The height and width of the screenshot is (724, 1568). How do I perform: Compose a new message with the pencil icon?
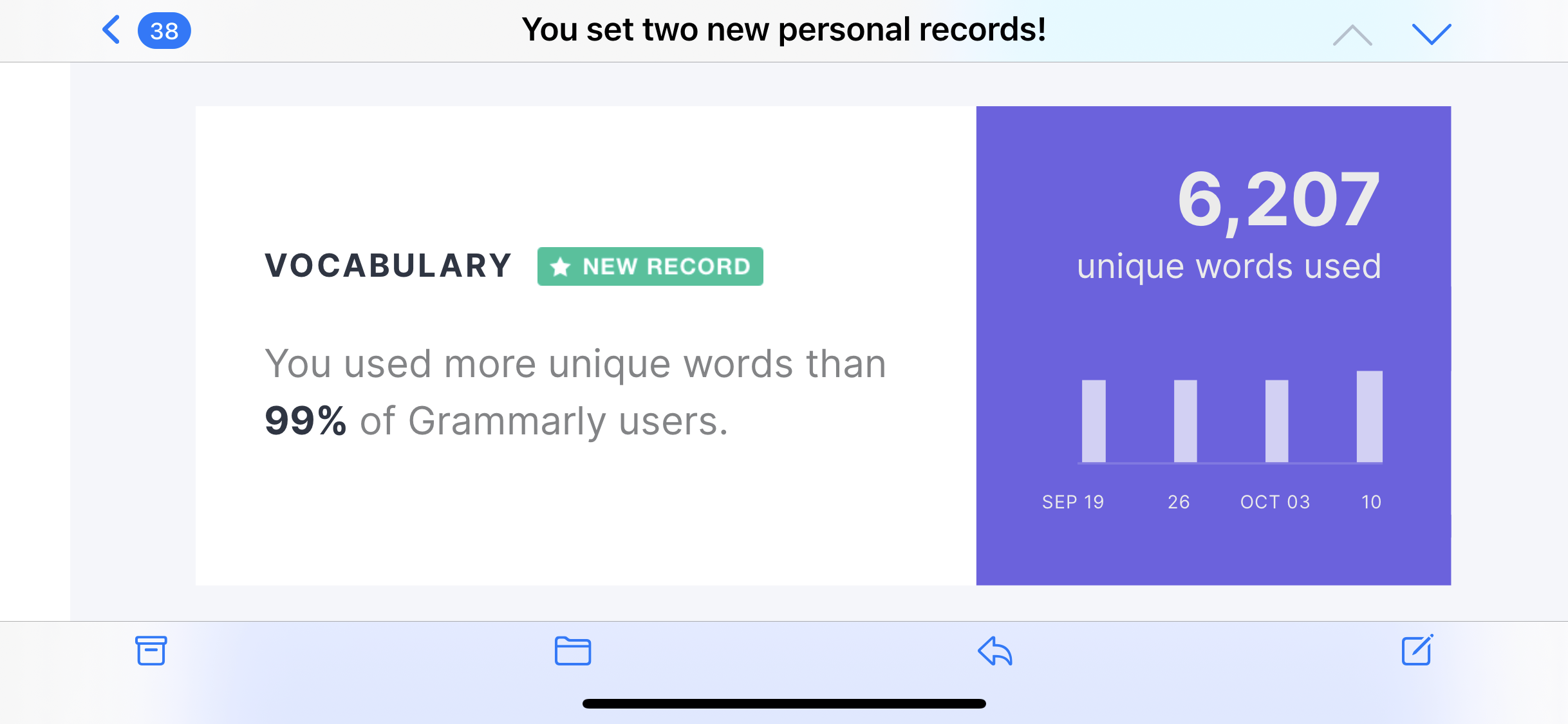pos(1417,650)
